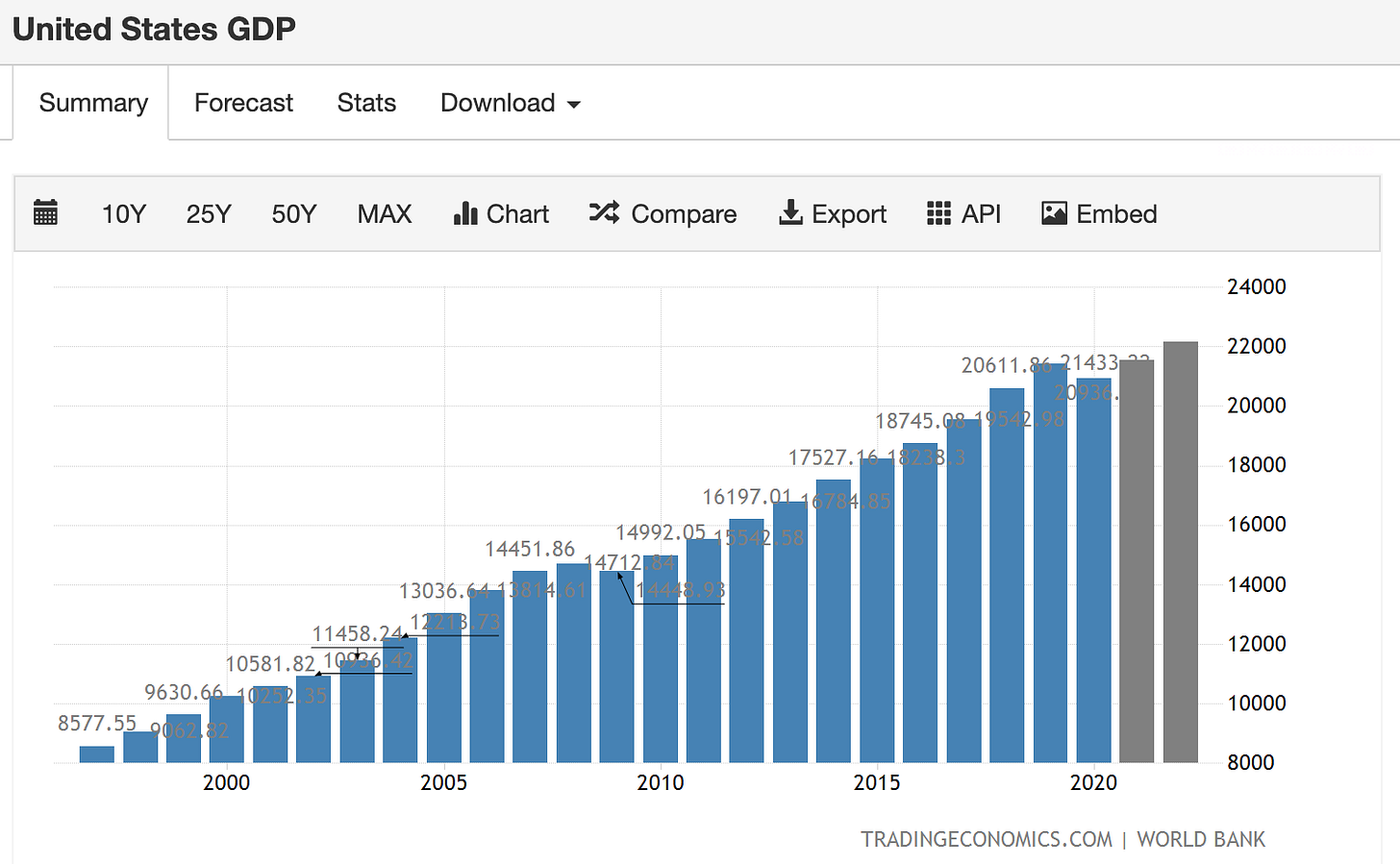Click the 11458.24 data label
Viewport: 1400px width, 864px height.
[358, 633]
